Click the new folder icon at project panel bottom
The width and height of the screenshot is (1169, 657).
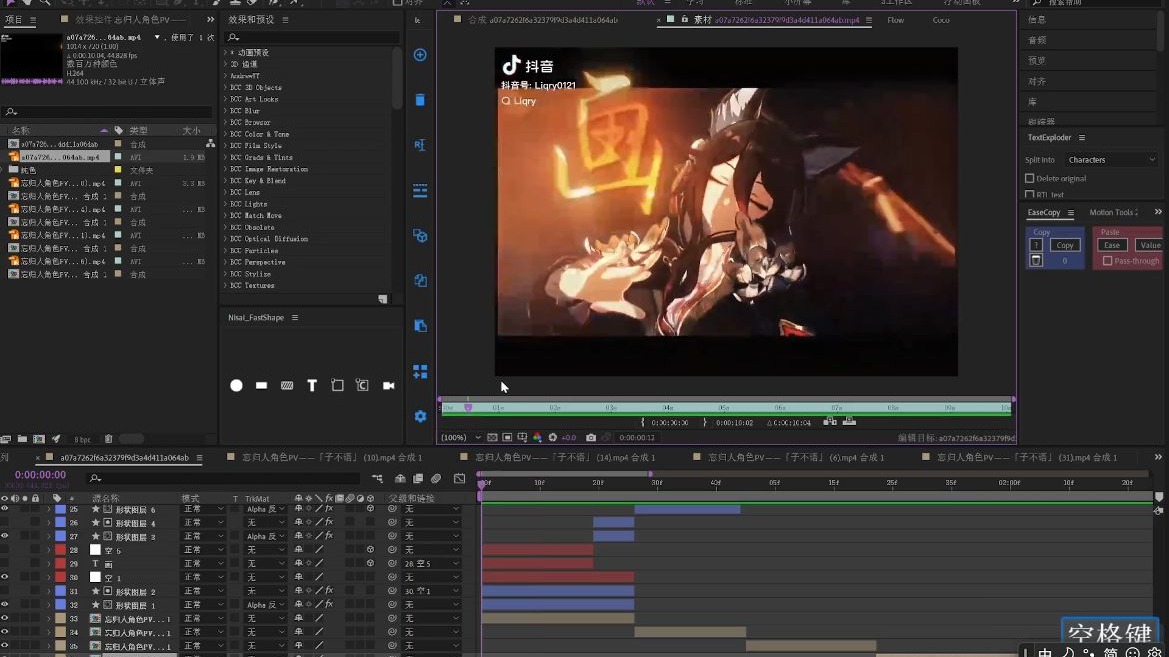[22, 439]
